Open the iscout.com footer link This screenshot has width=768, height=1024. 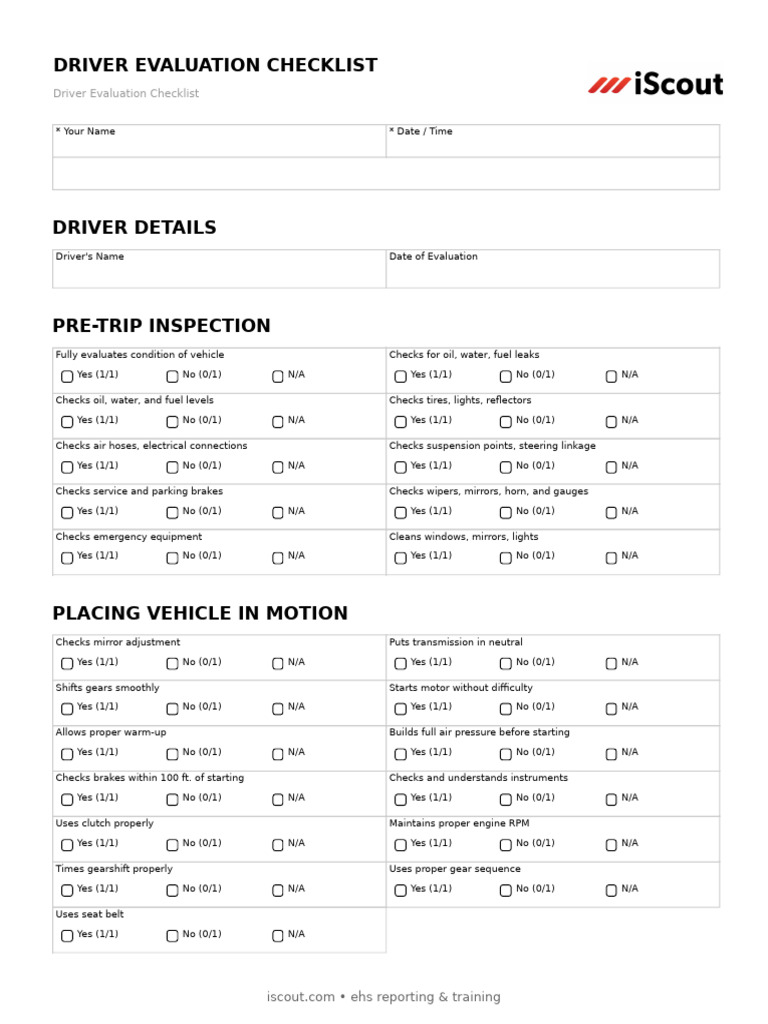[300, 997]
